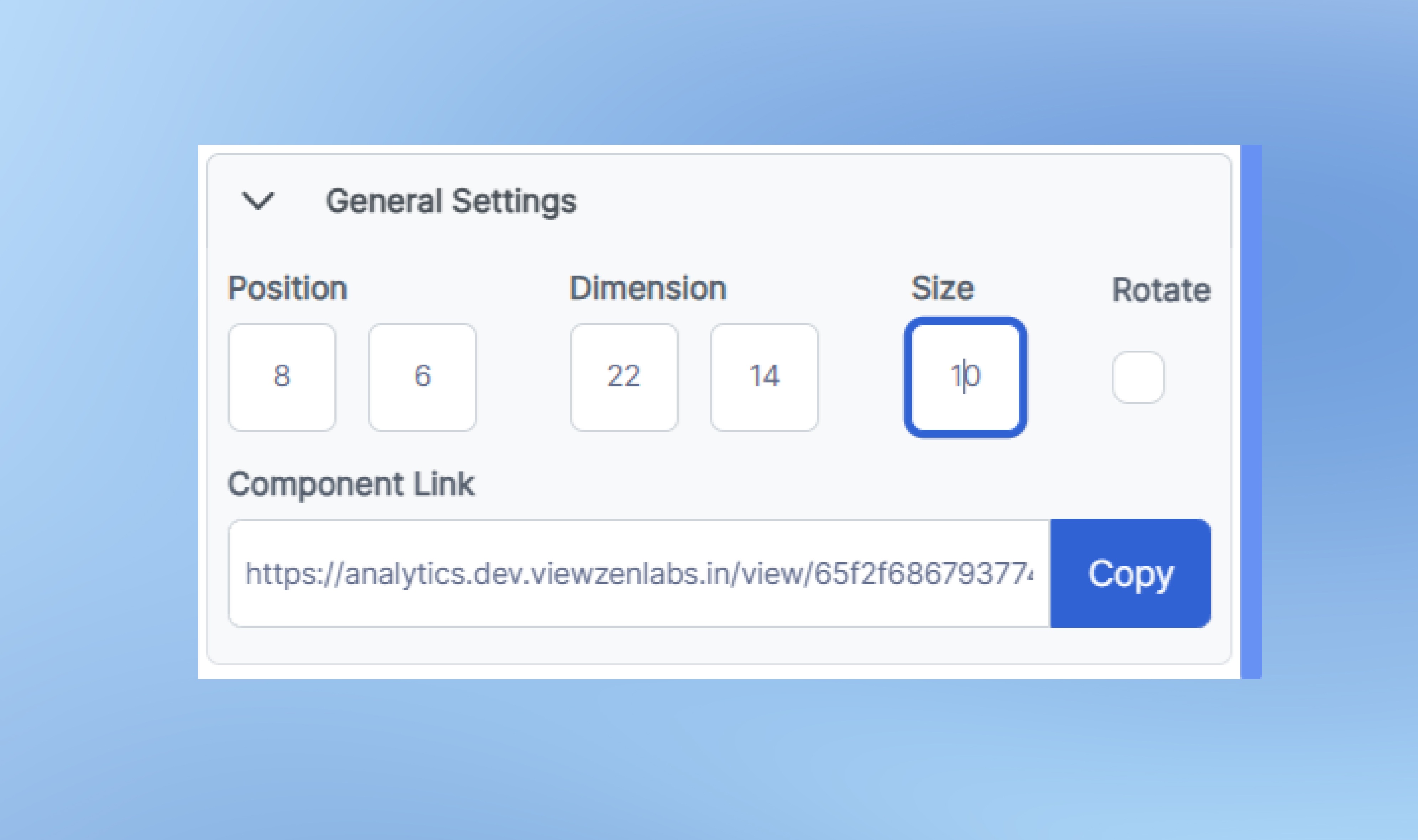Click inside the Size field showing 10
This screenshot has width=1418, height=840.
pyautogui.click(x=966, y=377)
